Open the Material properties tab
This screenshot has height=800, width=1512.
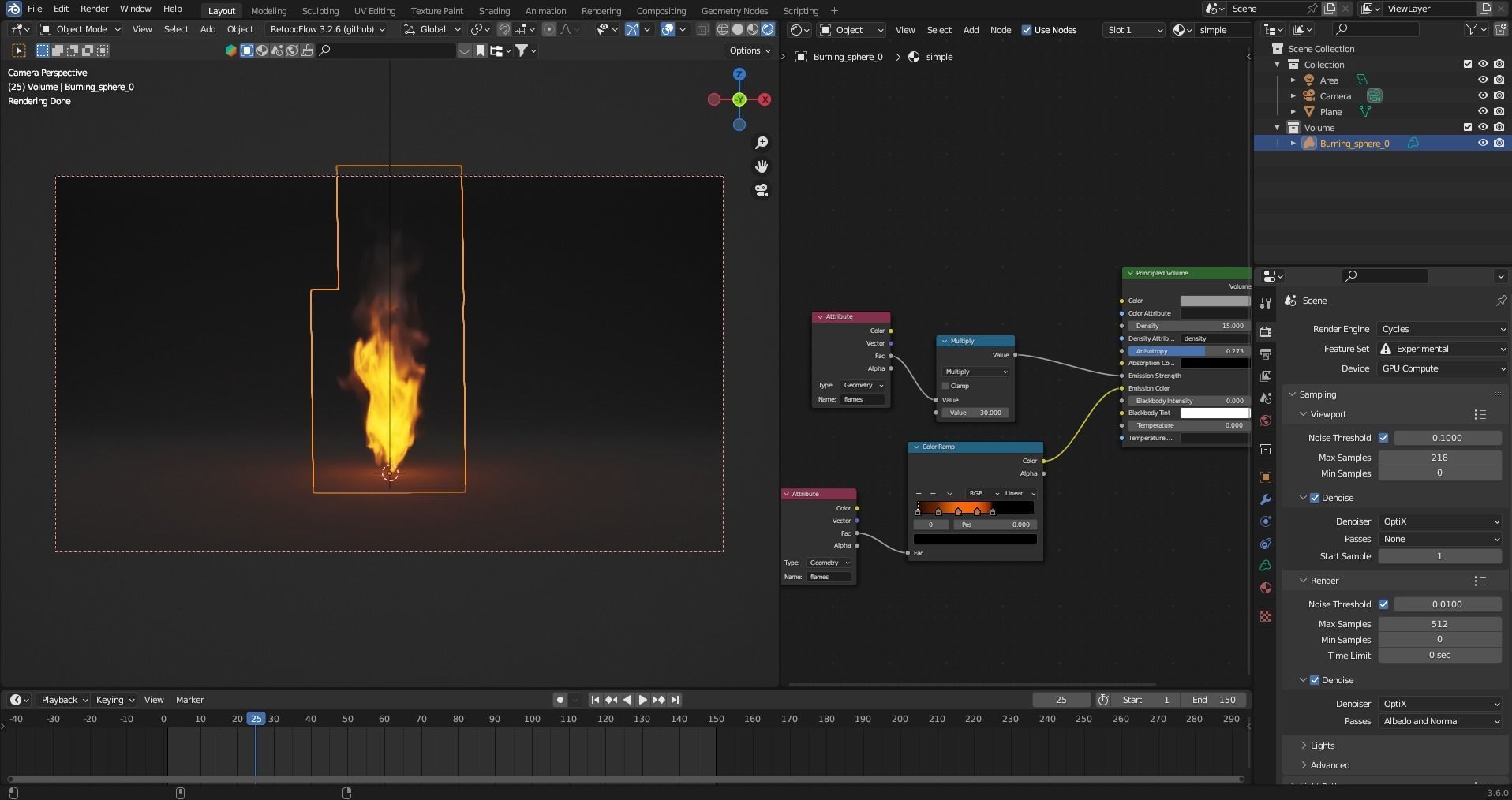1266,588
